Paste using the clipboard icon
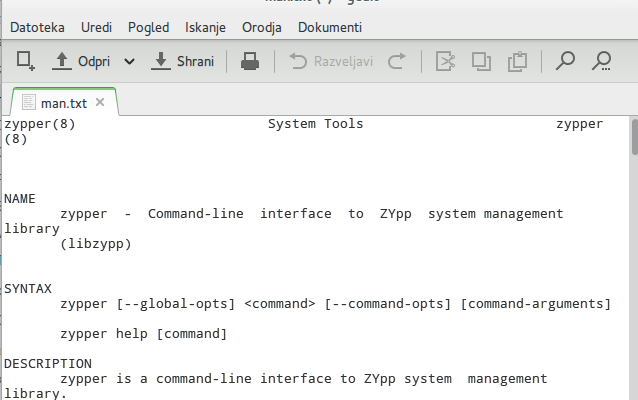 coord(518,61)
